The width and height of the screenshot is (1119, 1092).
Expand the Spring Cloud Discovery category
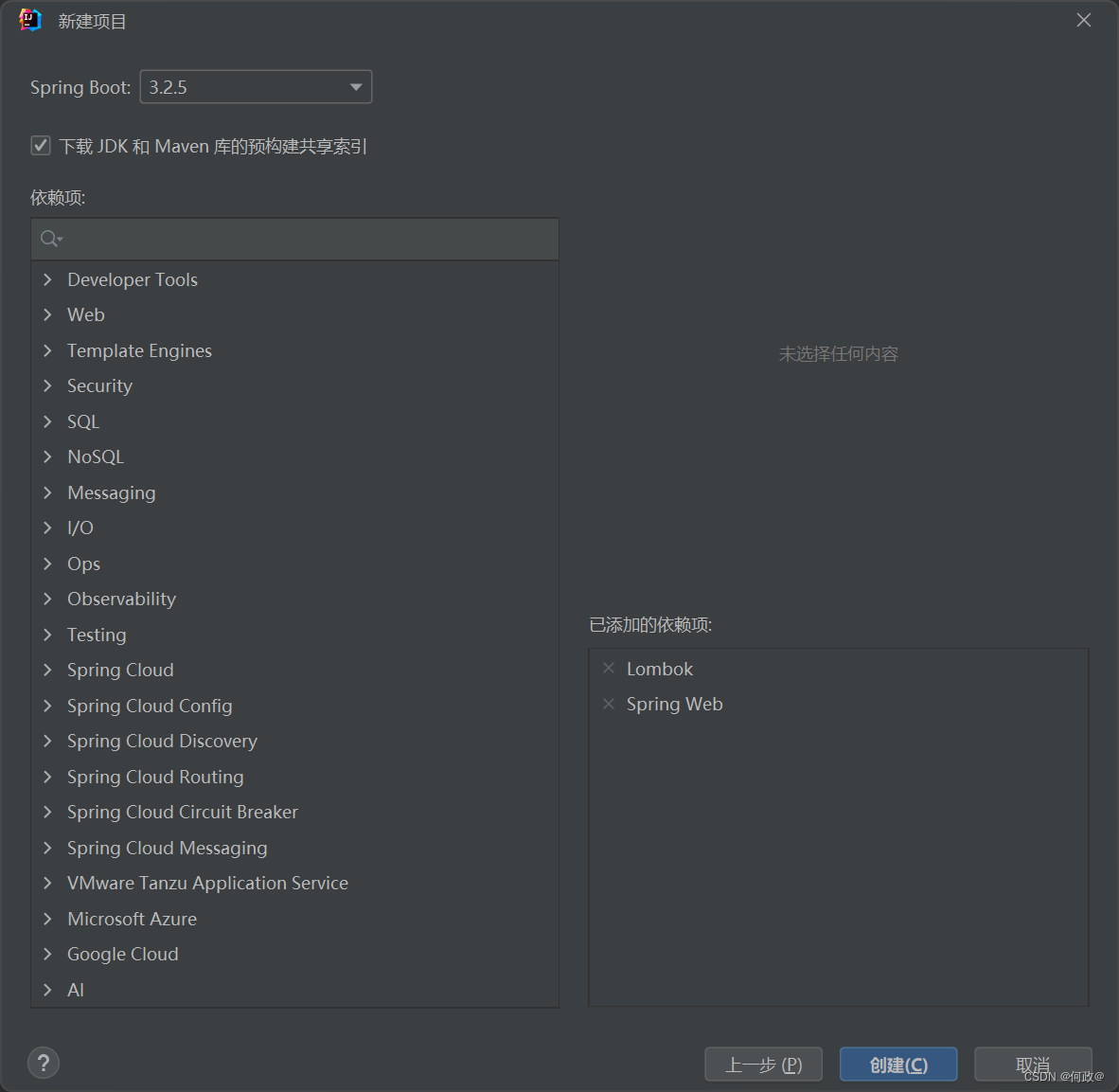[48, 741]
